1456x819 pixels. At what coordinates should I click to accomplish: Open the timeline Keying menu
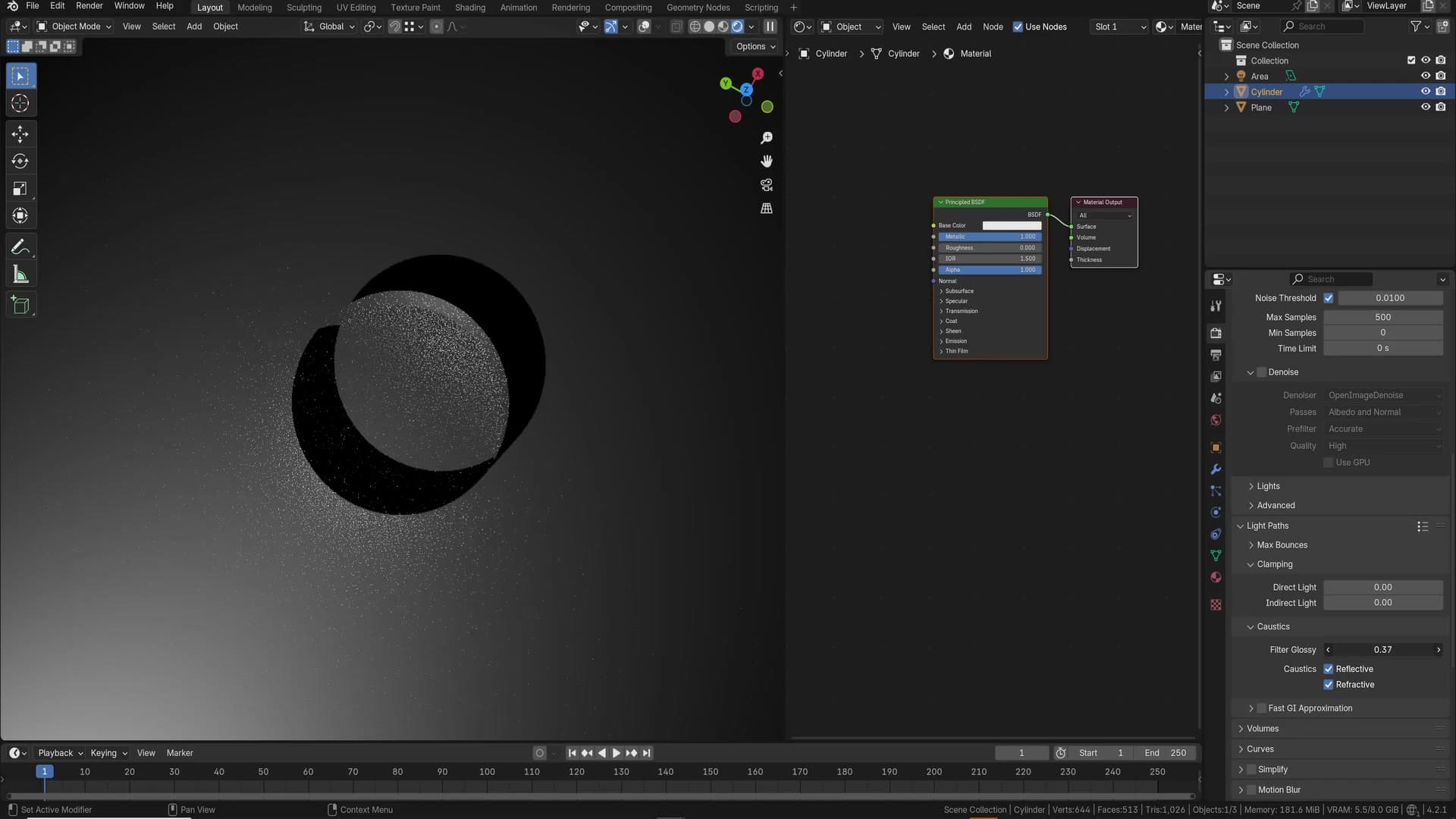pyautogui.click(x=108, y=753)
